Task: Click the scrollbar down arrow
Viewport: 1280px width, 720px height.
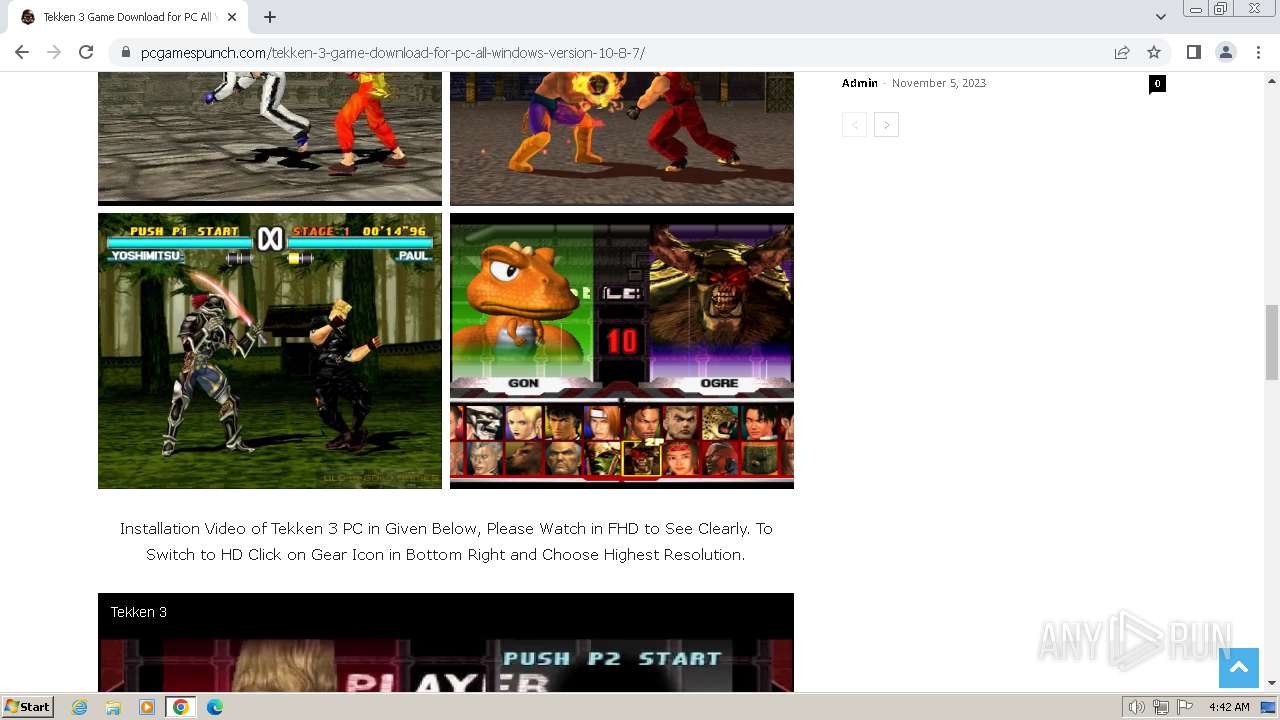Action: (1272, 683)
